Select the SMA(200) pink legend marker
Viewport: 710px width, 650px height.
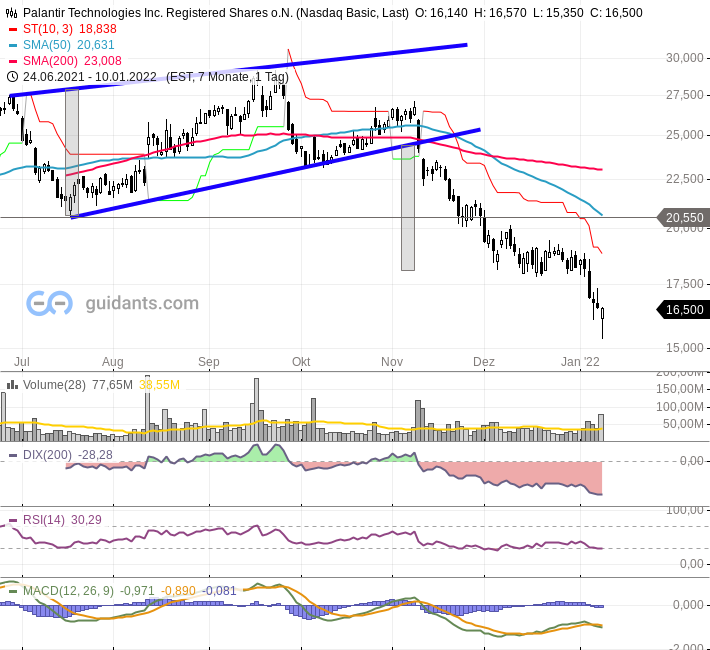13,61
